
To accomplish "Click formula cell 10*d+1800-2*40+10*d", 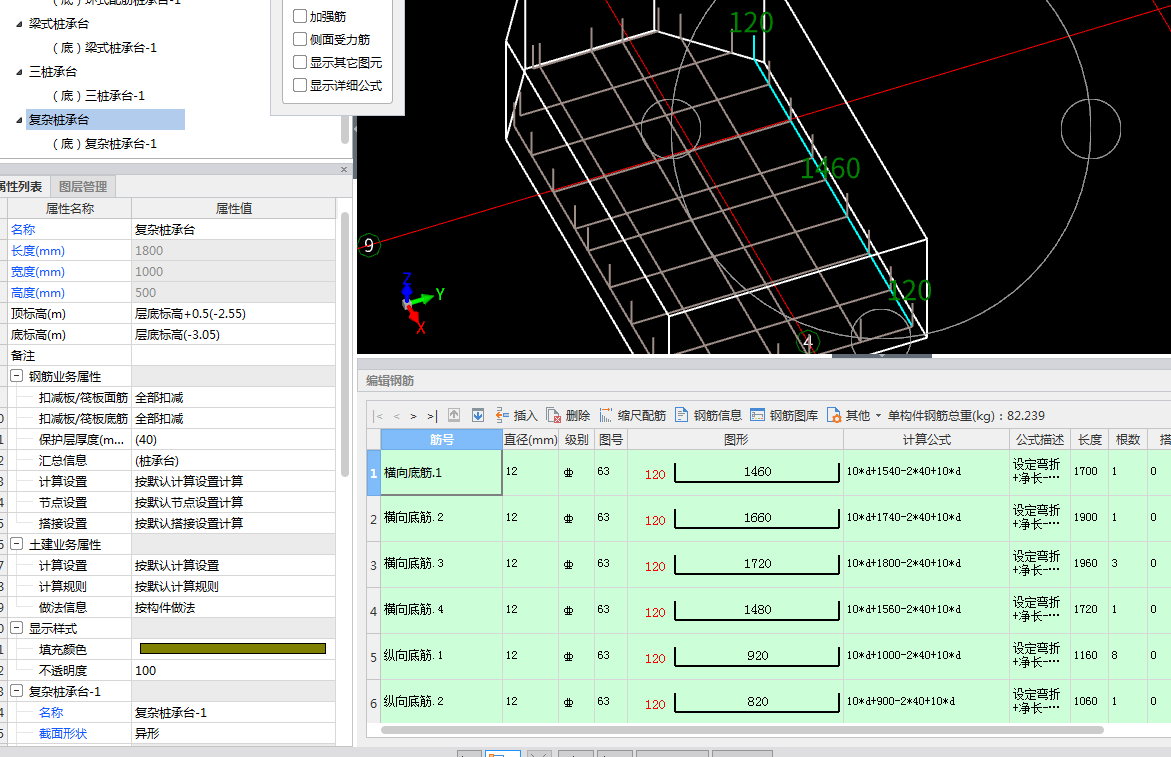I will pyautogui.click(x=926, y=564).
